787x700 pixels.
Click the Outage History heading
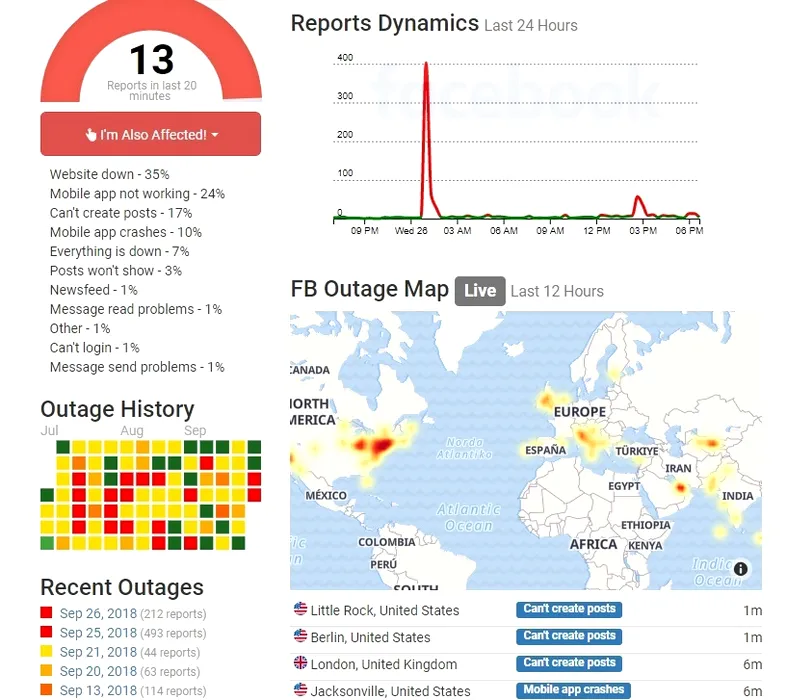pyautogui.click(x=117, y=409)
